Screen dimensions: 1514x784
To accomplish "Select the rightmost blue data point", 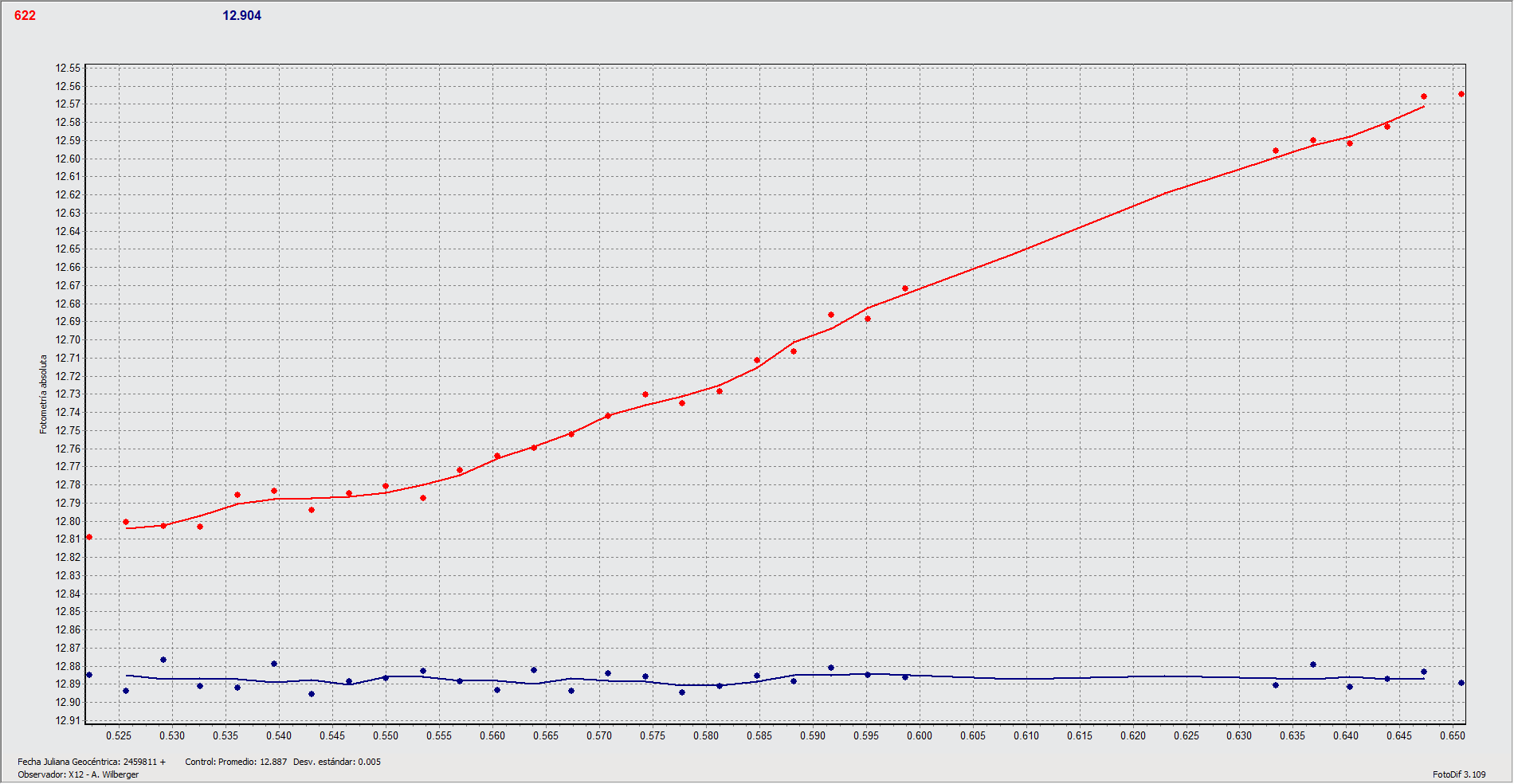I will pyautogui.click(x=1461, y=684).
